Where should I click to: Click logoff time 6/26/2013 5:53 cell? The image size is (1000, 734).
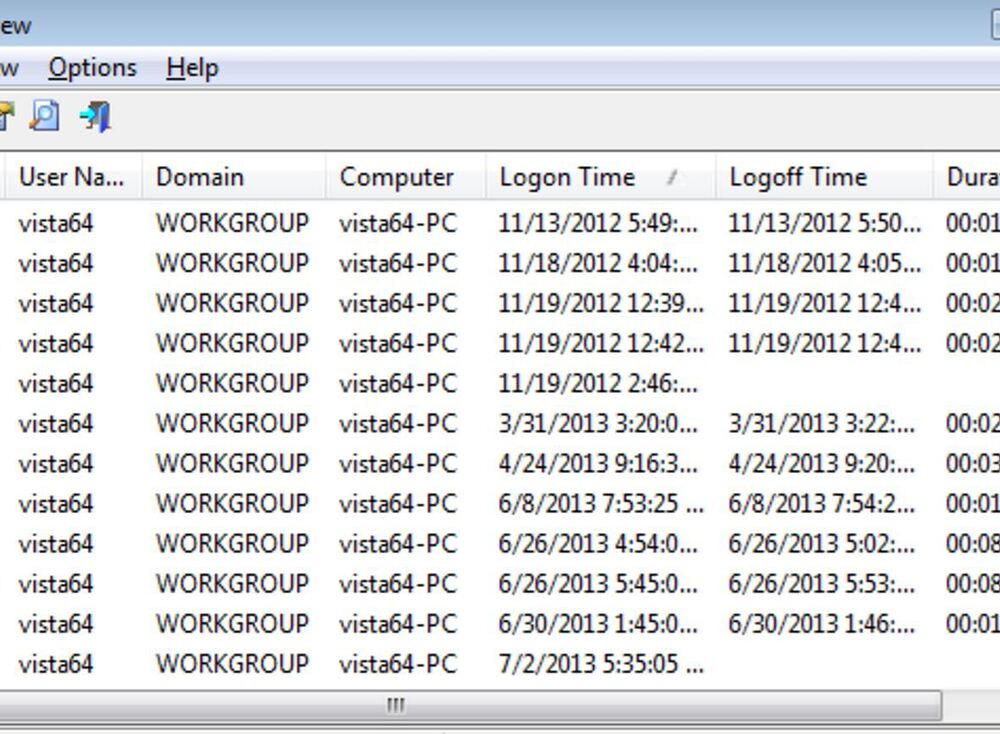[x=821, y=584]
